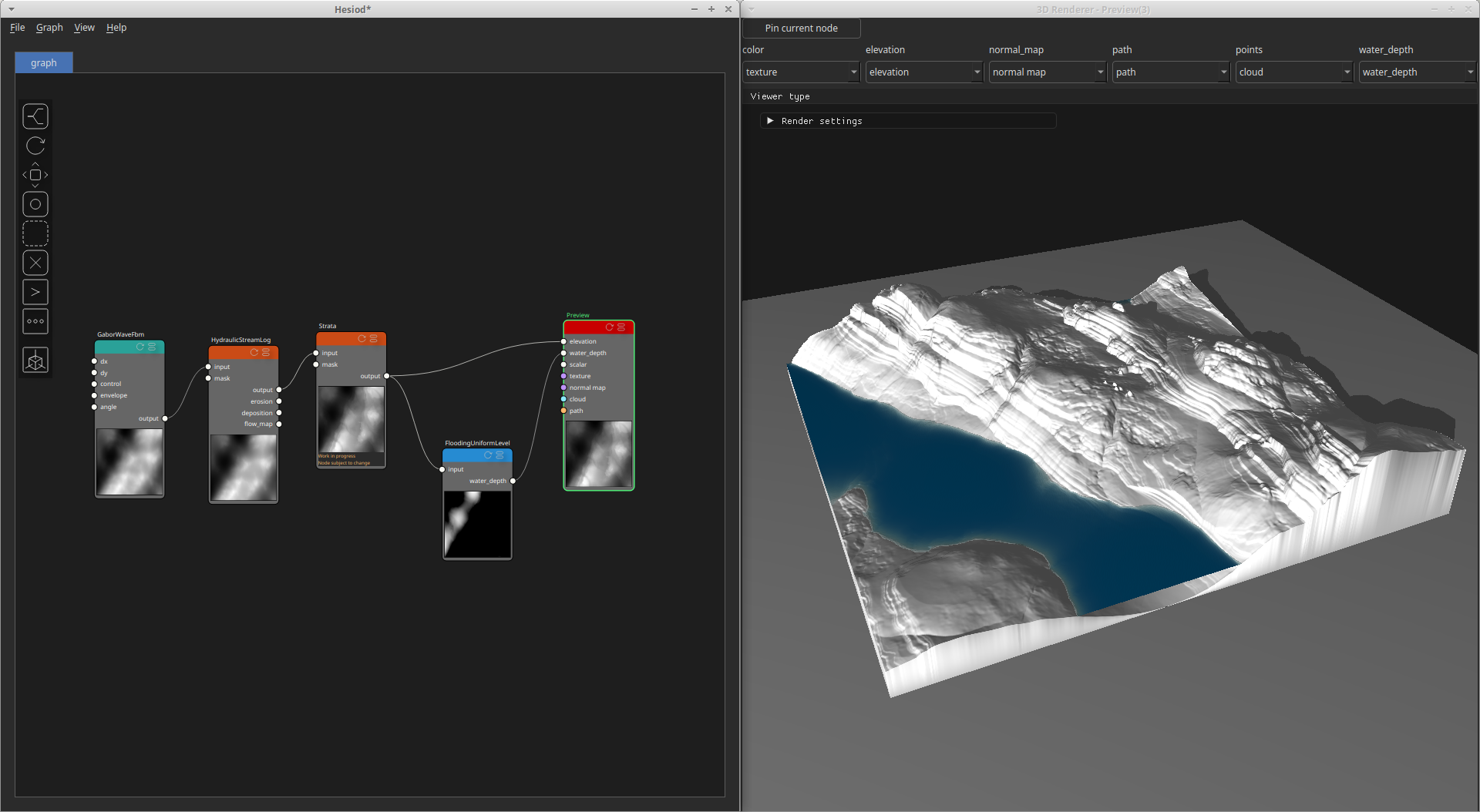Click the path input port on Preview node
Image resolution: width=1480 pixels, height=812 pixels.
coord(563,411)
